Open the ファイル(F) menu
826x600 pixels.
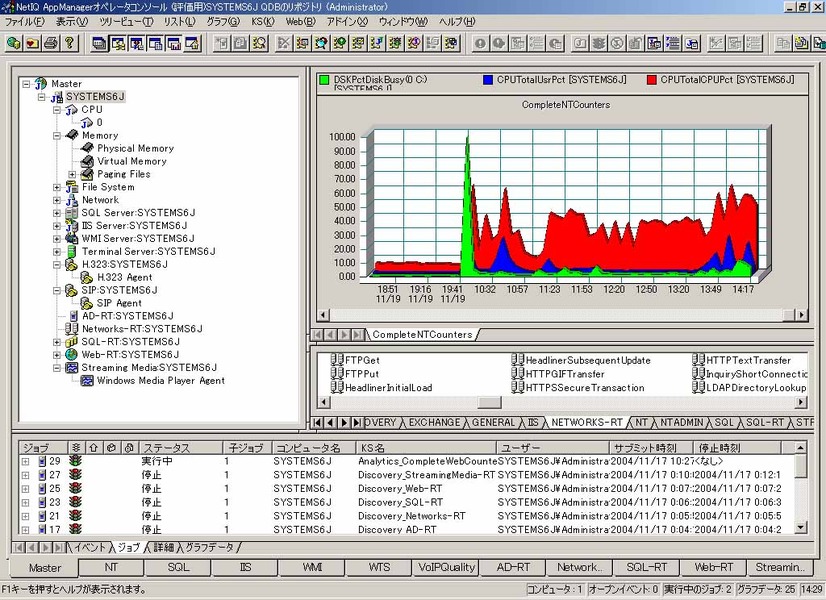[x=25, y=22]
